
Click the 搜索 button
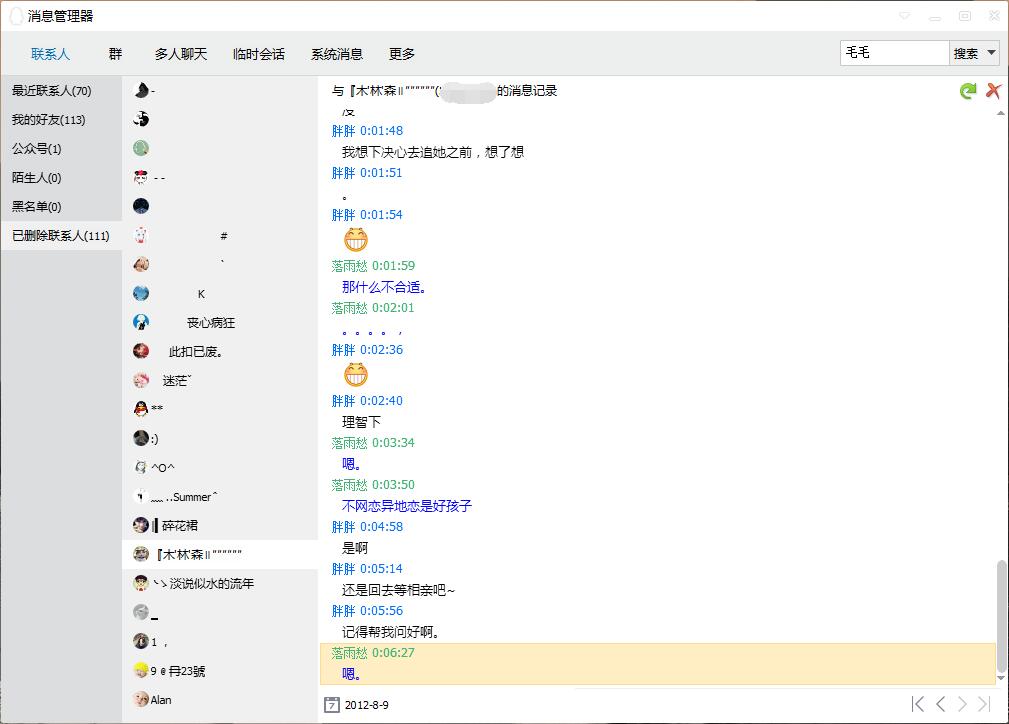click(966, 53)
